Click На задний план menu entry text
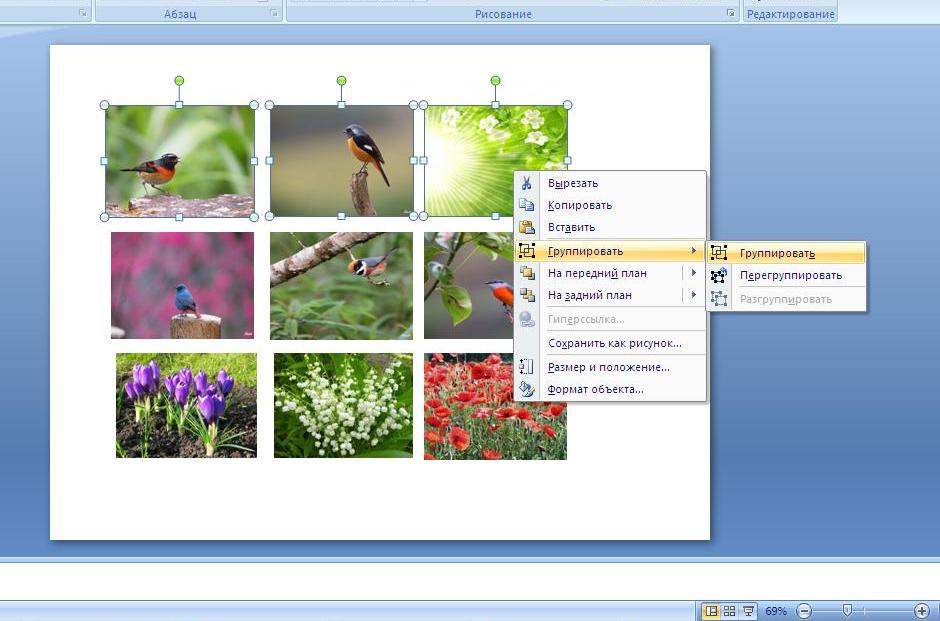The image size is (940, 621). pos(590,295)
